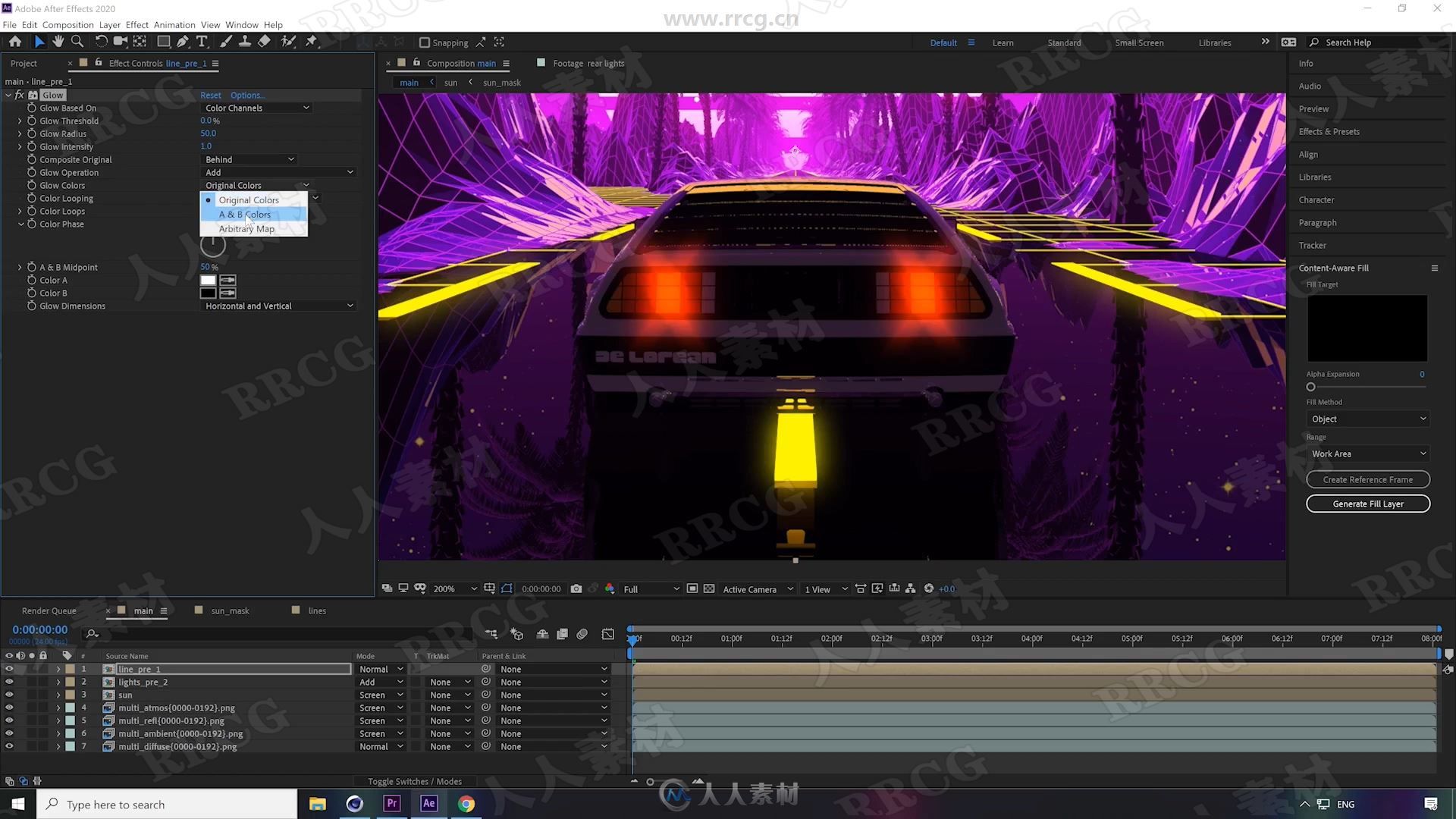Open the Active Camera view dropdown
This screenshot has width=1456, height=819.
click(x=758, y=589)
